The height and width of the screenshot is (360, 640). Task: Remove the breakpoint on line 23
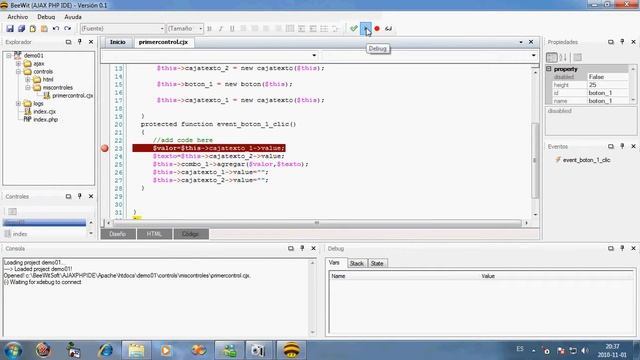105,148
